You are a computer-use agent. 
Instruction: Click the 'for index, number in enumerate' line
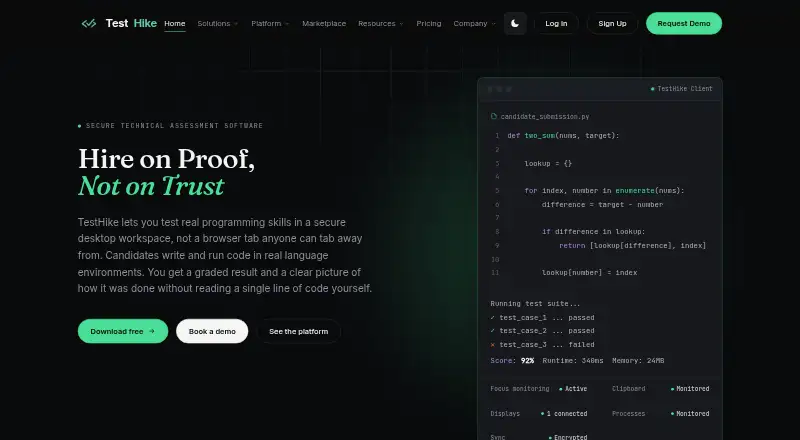pyautogui.click(x=605, y=190)
